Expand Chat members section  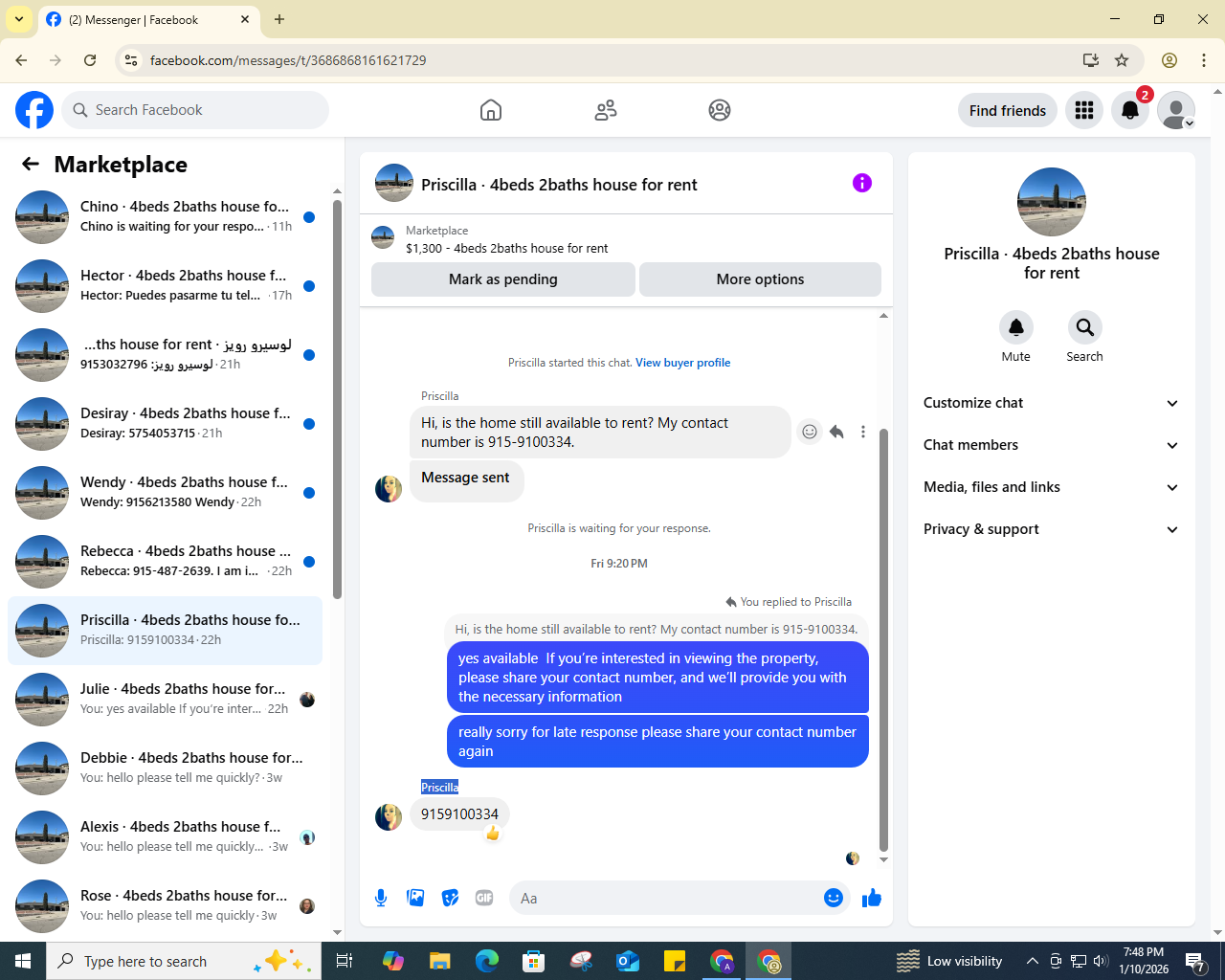pyautogui.click(x=1051, y=445)
